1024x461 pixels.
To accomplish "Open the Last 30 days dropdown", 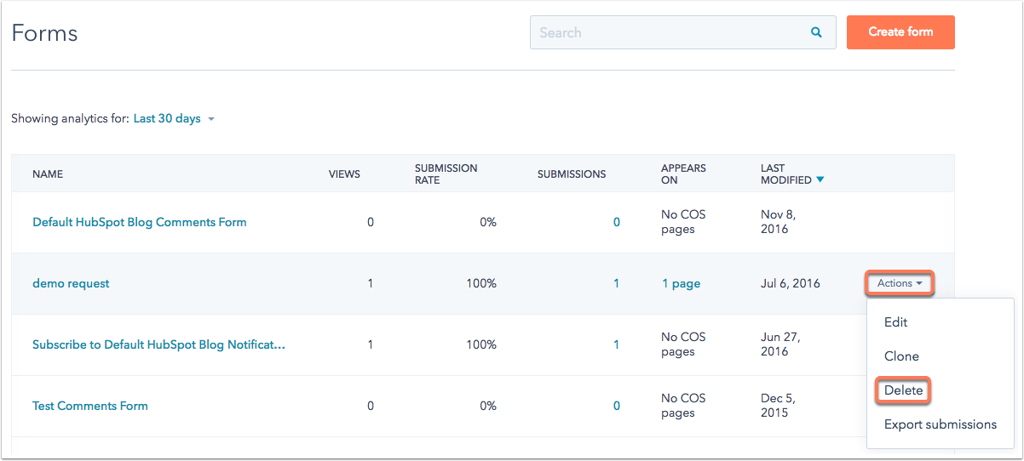I will click(174, 119).
